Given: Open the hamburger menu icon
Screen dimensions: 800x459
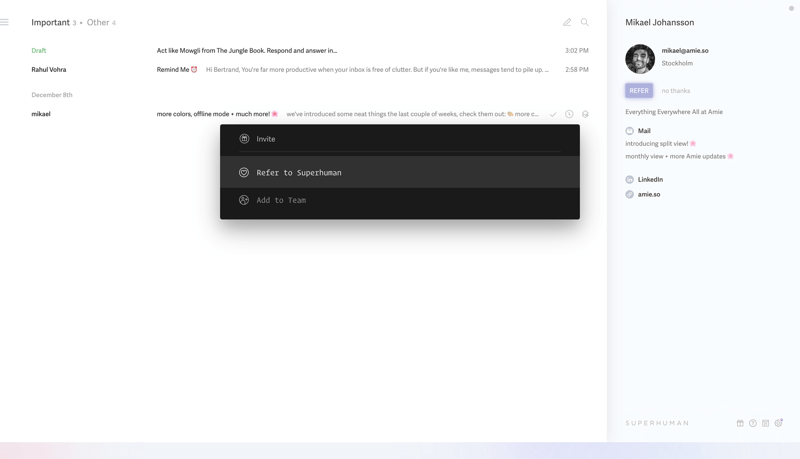Looking at the screenshot, I should coord(4,22).
